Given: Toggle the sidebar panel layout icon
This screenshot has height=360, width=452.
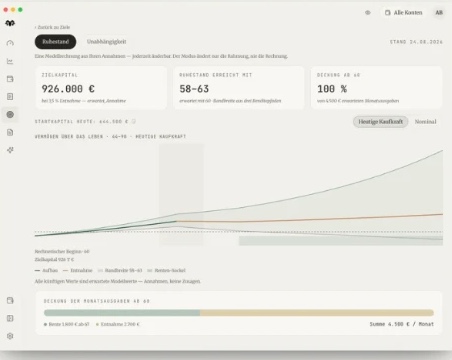Looking at the screenshot, I should (10, 318).
